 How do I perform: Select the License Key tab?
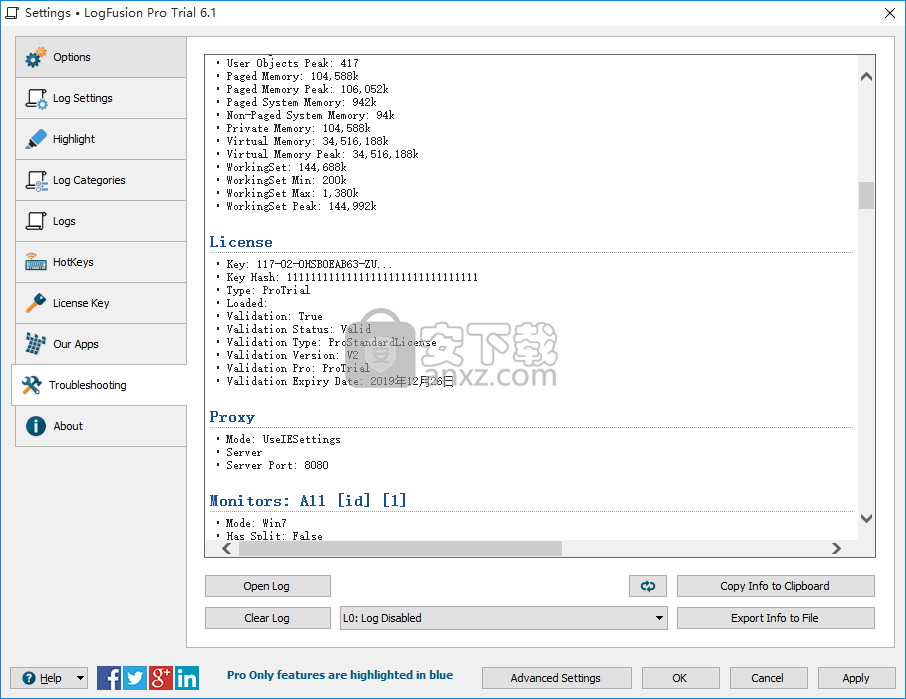coord(101,303)
